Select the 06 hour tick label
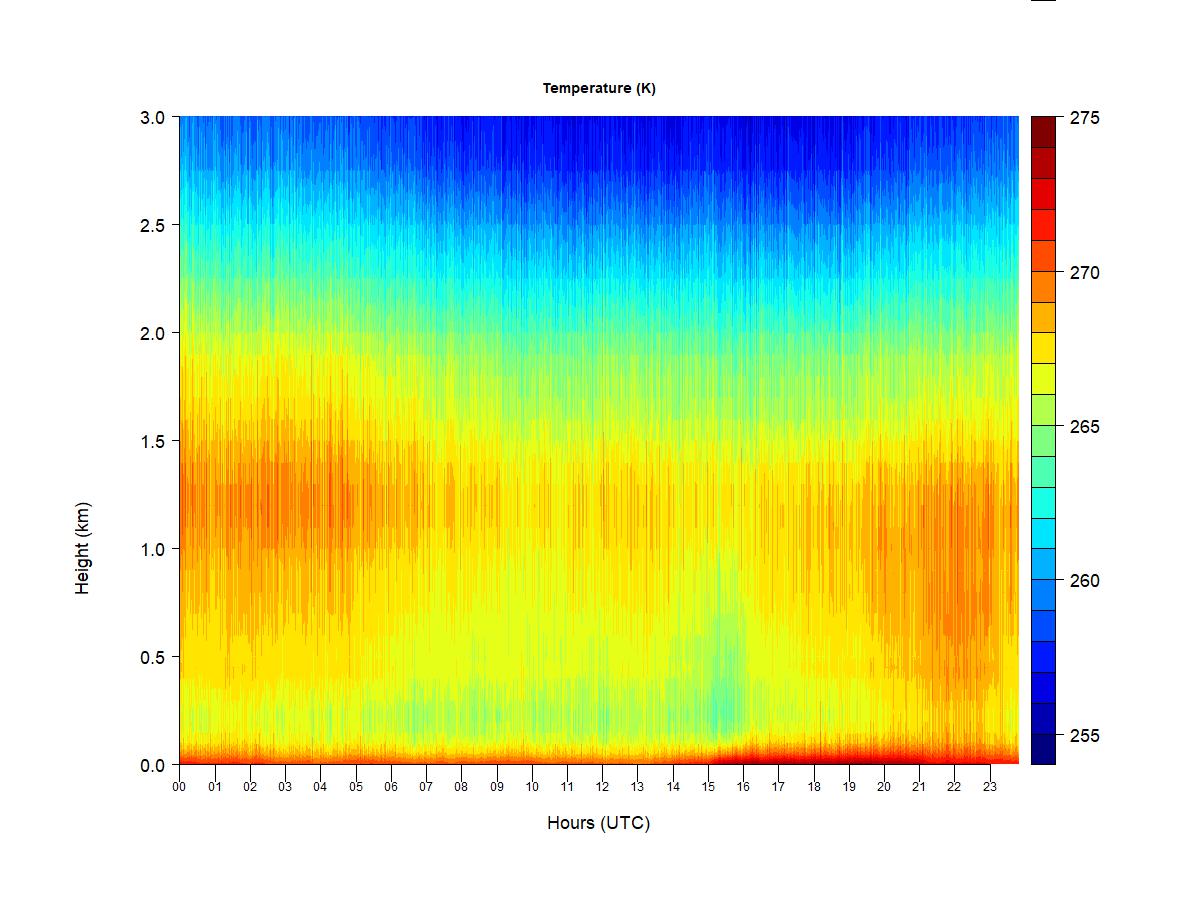The width and height of the screenshot is (1200, 900). [391, 787]
